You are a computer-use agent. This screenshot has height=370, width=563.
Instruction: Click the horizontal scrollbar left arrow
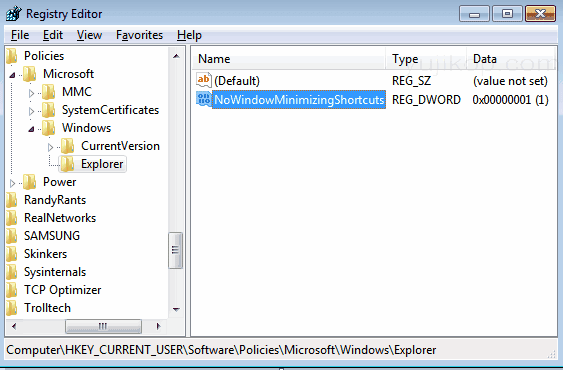(14, 326)
